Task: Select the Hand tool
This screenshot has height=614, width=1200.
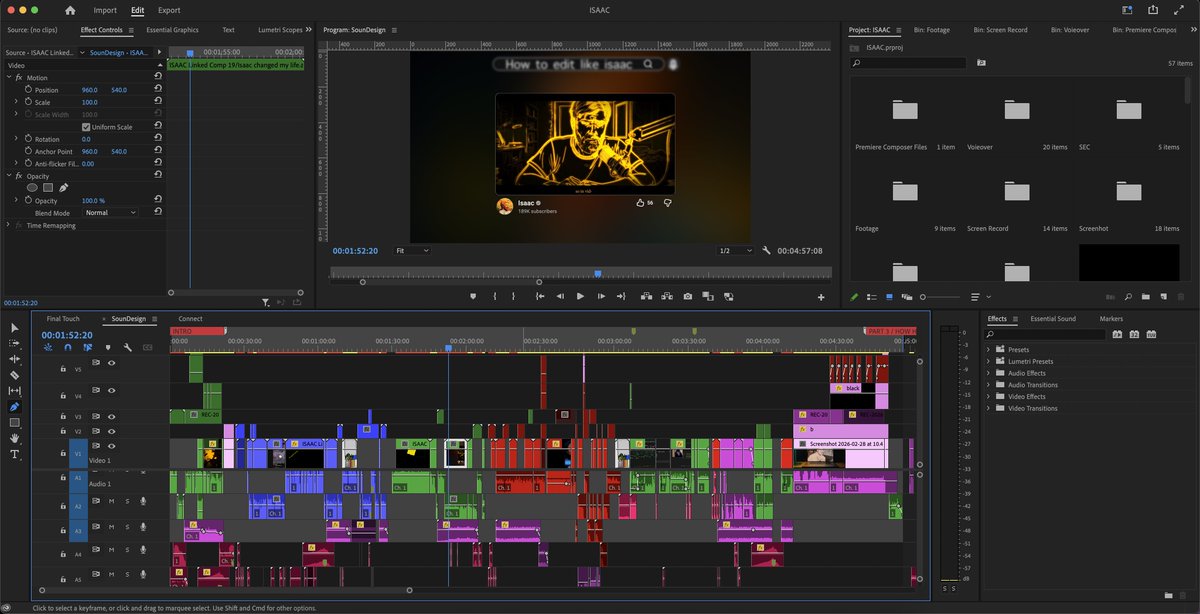Action: 14,439
